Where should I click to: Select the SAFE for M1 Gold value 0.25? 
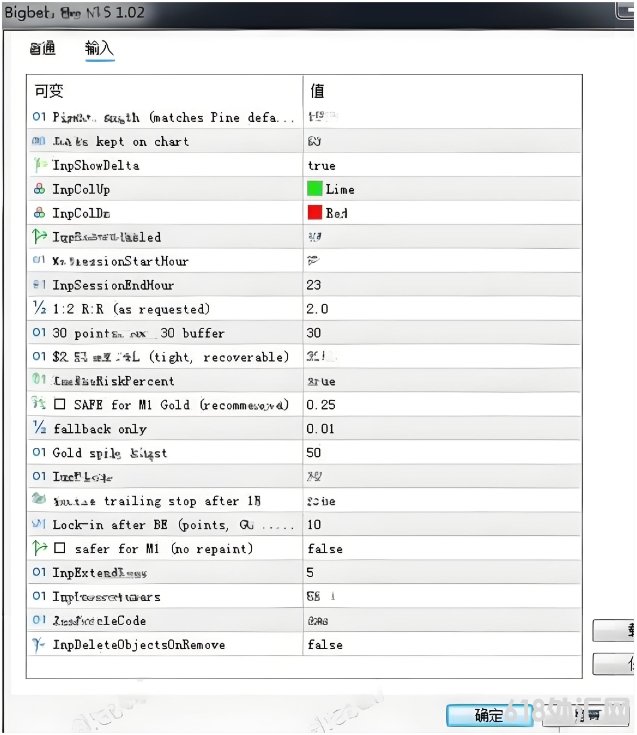(321, 405)
